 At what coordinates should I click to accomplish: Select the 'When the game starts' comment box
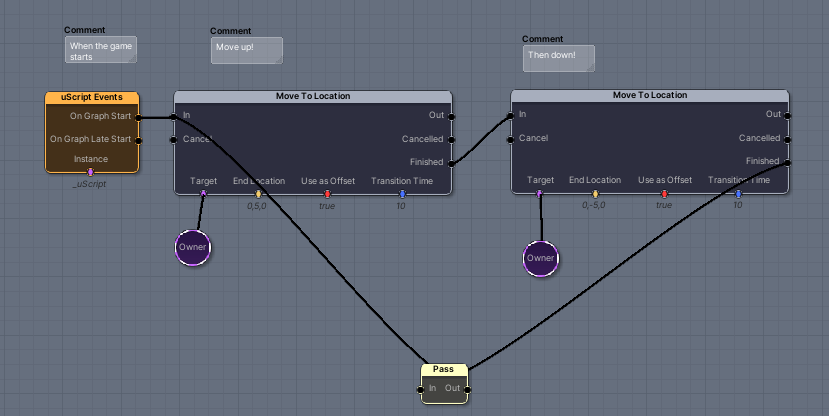tap(100, 51)
